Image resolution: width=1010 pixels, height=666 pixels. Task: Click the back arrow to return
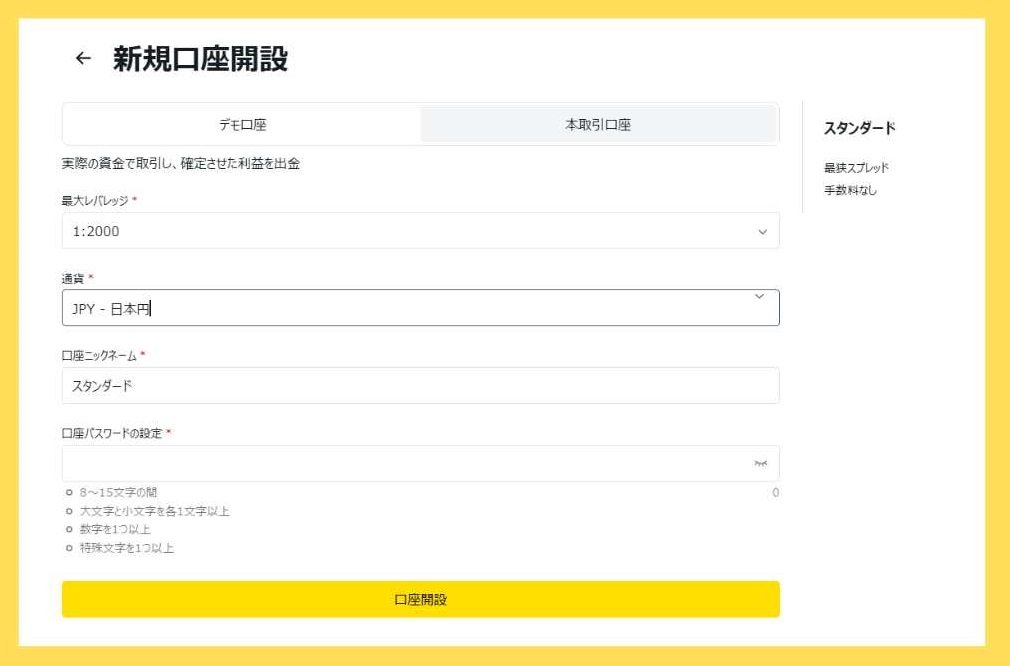[82, 59]
